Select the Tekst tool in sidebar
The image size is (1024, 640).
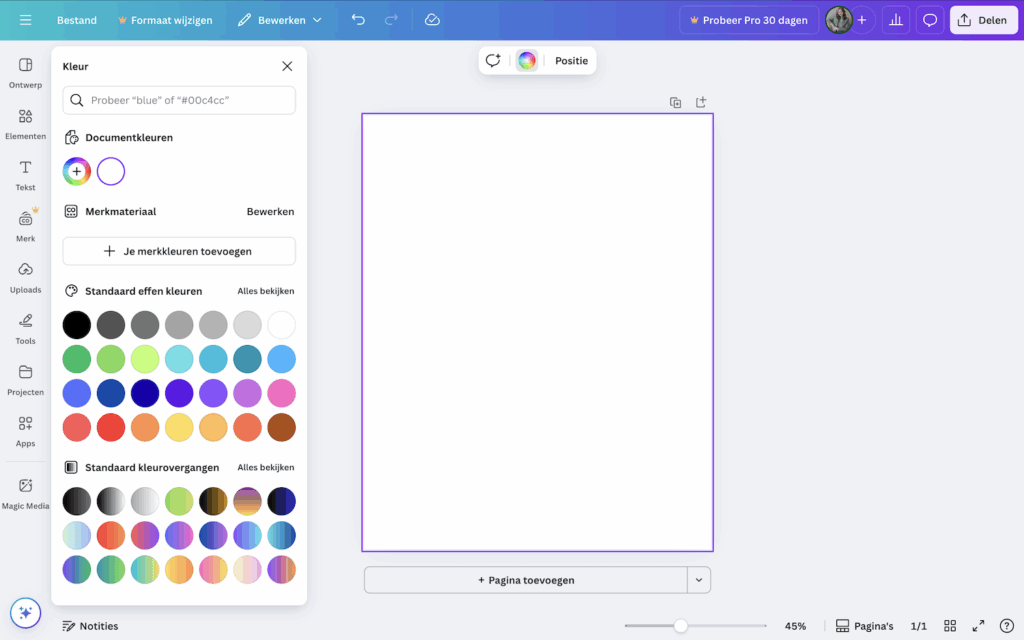(x=25, y=174)
